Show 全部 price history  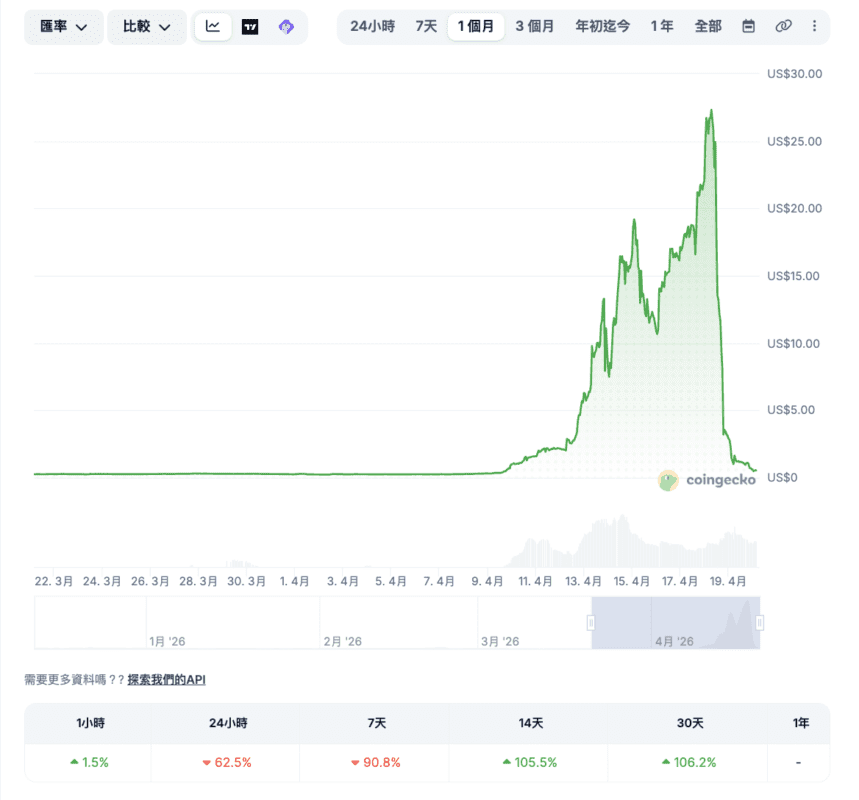[x=708, y=27]
